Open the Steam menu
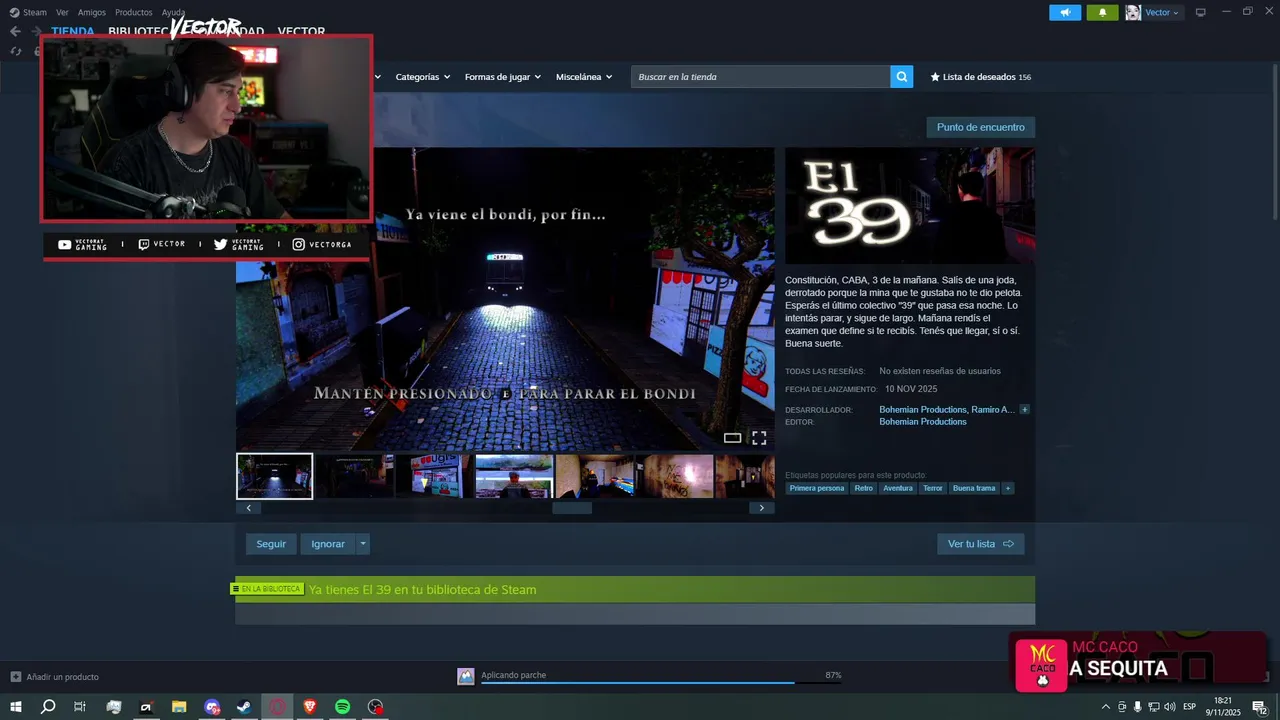 point(35,12)
